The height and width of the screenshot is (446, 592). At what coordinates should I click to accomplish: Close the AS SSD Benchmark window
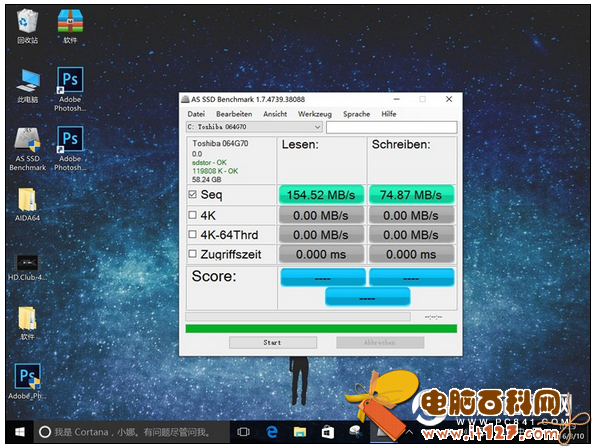(x=449, y=99)
